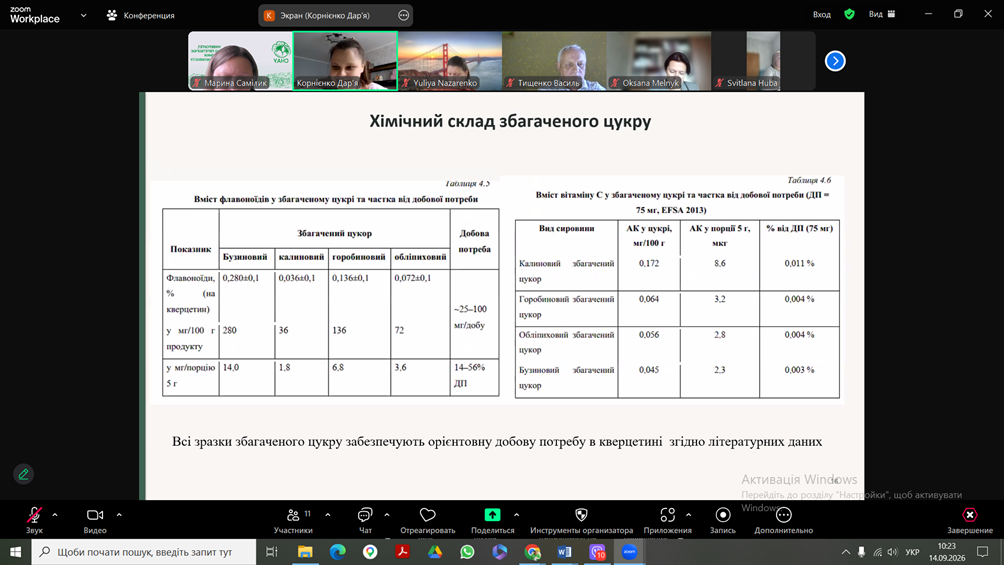Open the Дополнительно more options icon
This screenshot has width=1004, height=565.
[x=784, y=515]
